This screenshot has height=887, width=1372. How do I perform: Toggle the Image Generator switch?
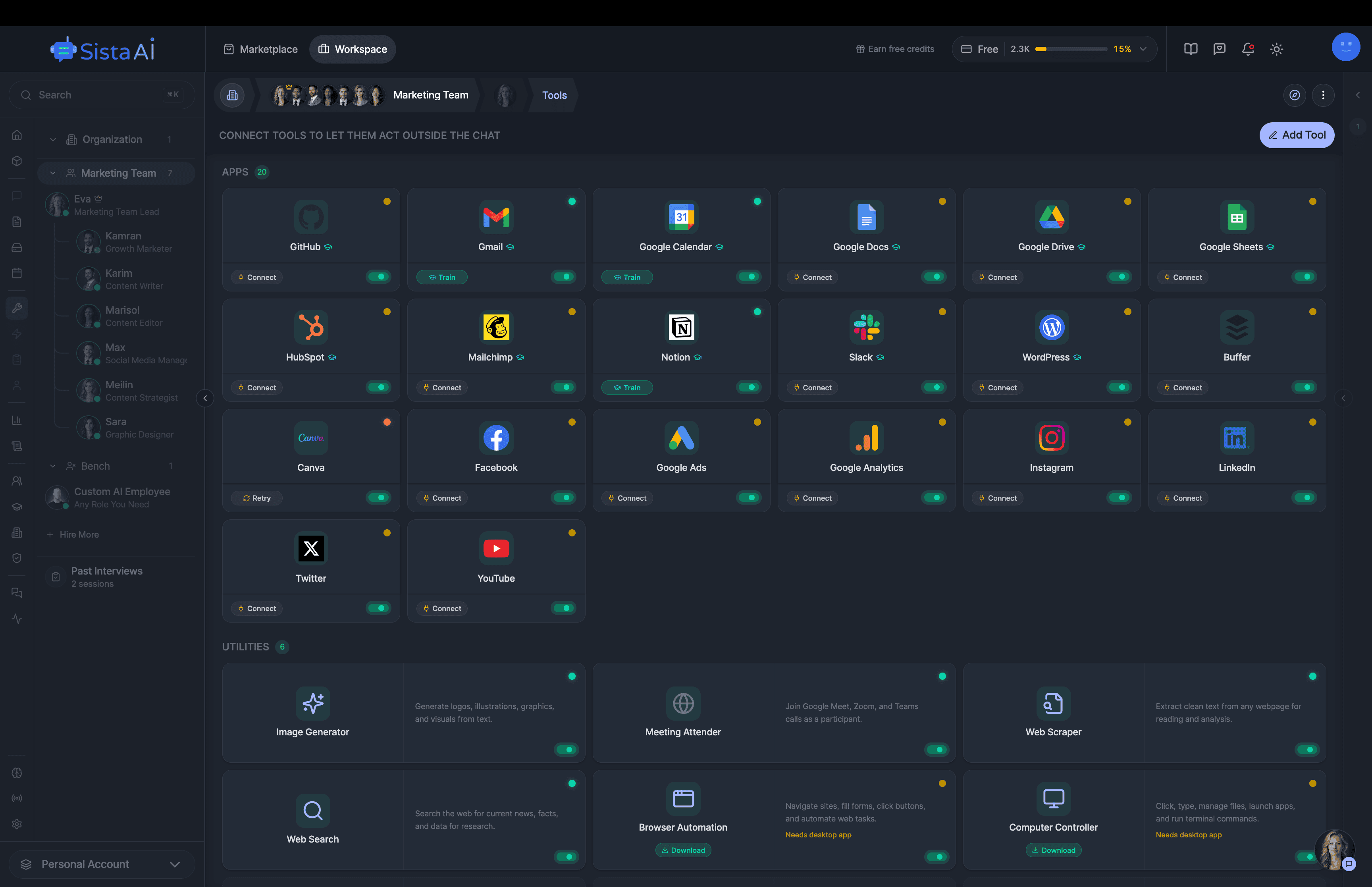coord(567,750)
